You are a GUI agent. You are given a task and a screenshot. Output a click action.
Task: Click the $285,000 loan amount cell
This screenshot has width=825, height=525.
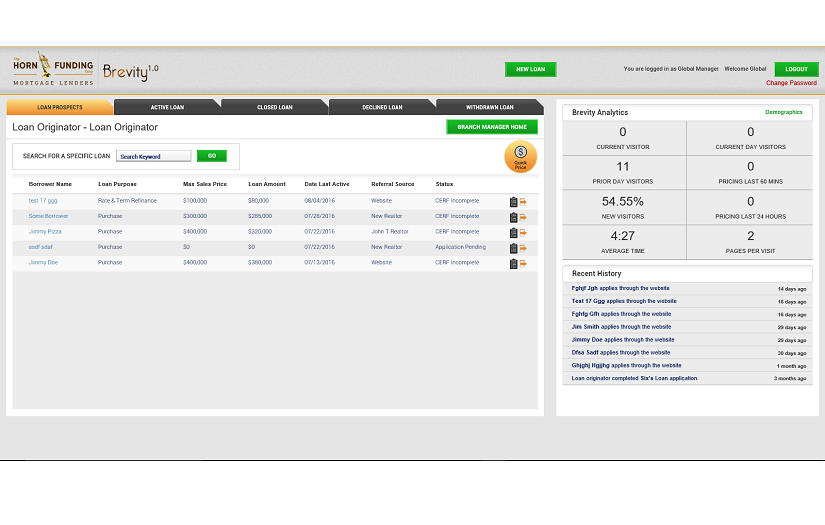(x=260, y=216)
